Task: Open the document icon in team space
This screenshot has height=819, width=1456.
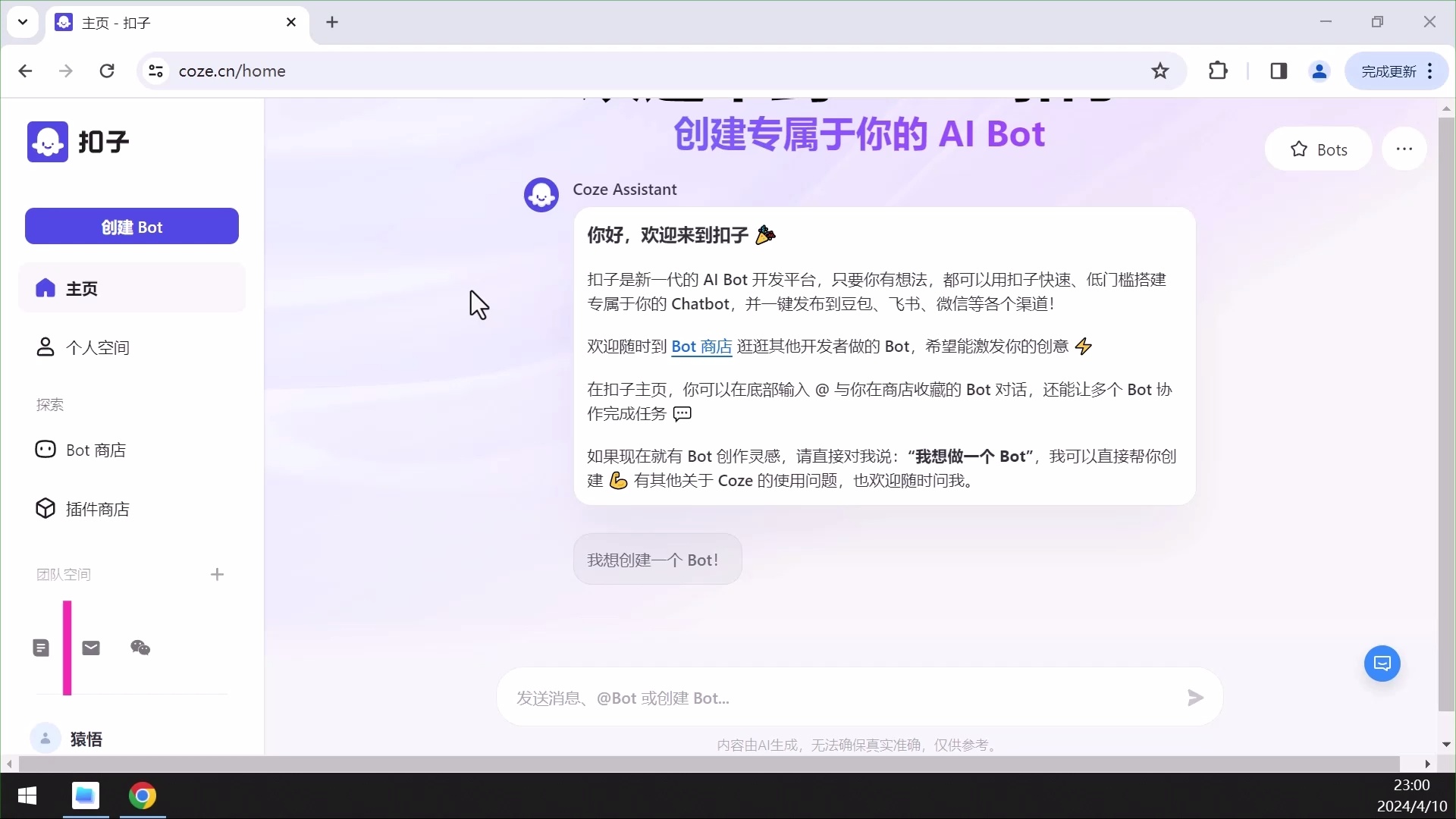Action: 42,647
